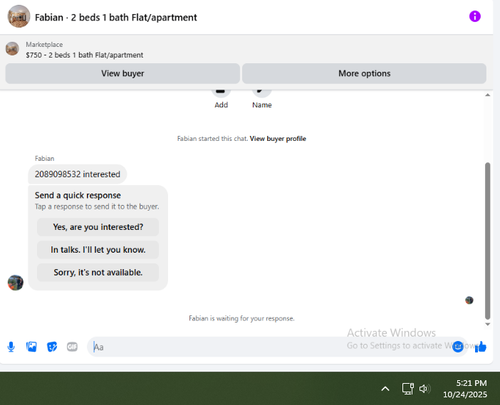Send 'Sorry, it's not available.' response
Screen dimensions: 500x405
98,272
